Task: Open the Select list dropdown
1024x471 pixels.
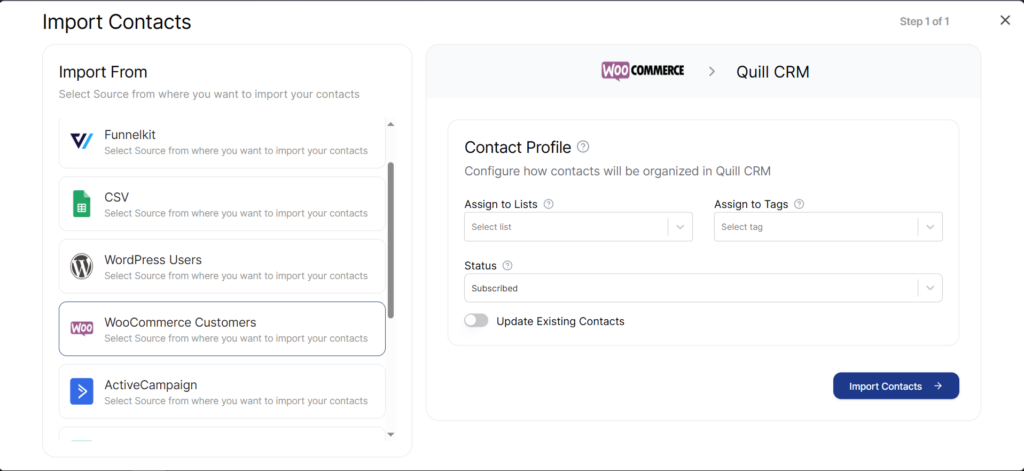Action: (x=578, y=227)
